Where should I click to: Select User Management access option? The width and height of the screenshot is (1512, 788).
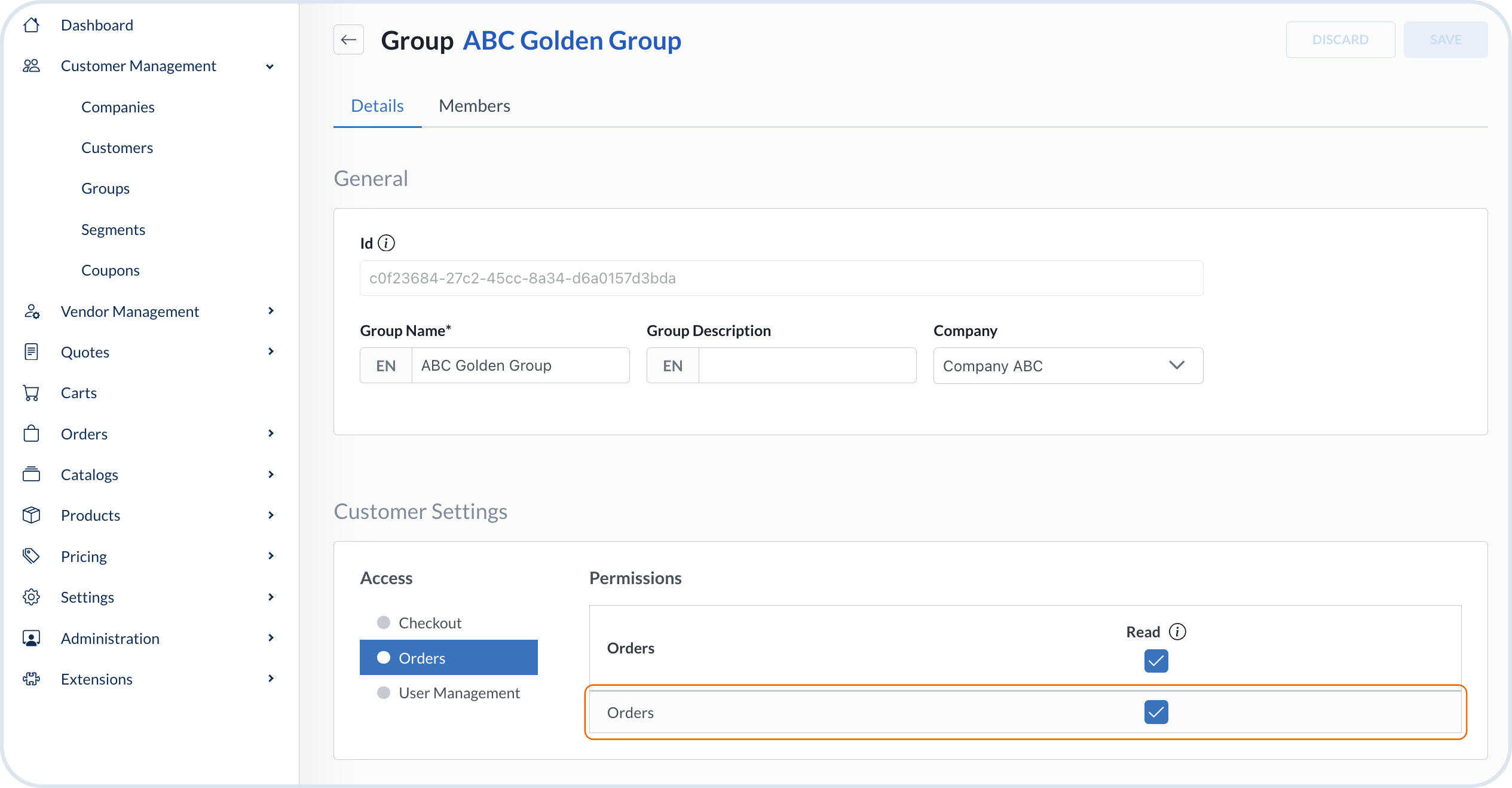click(458, 693)
